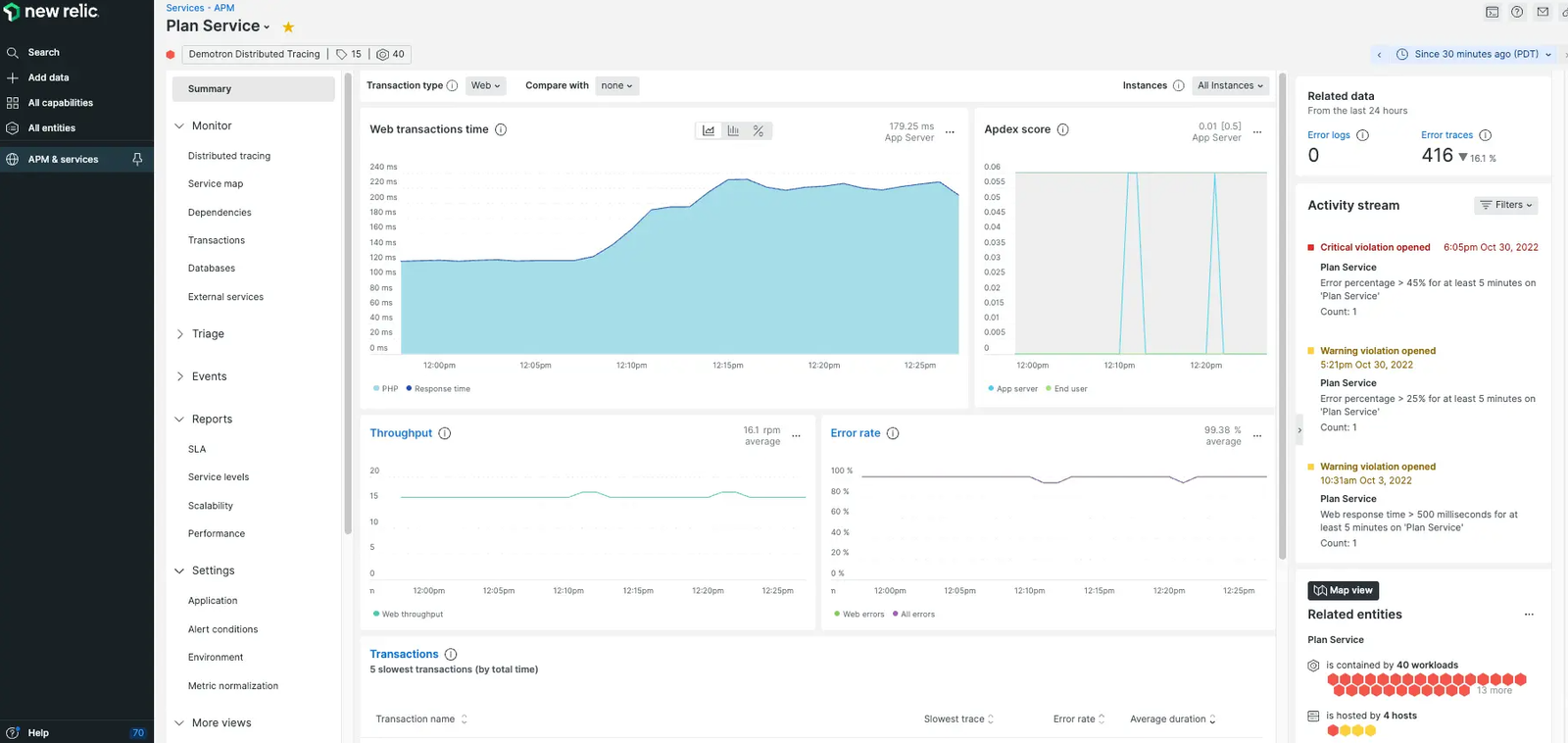The width and height of the screenshot is (1568, 743).
Task: Open the Error traces link
Action: (1446, 135)
